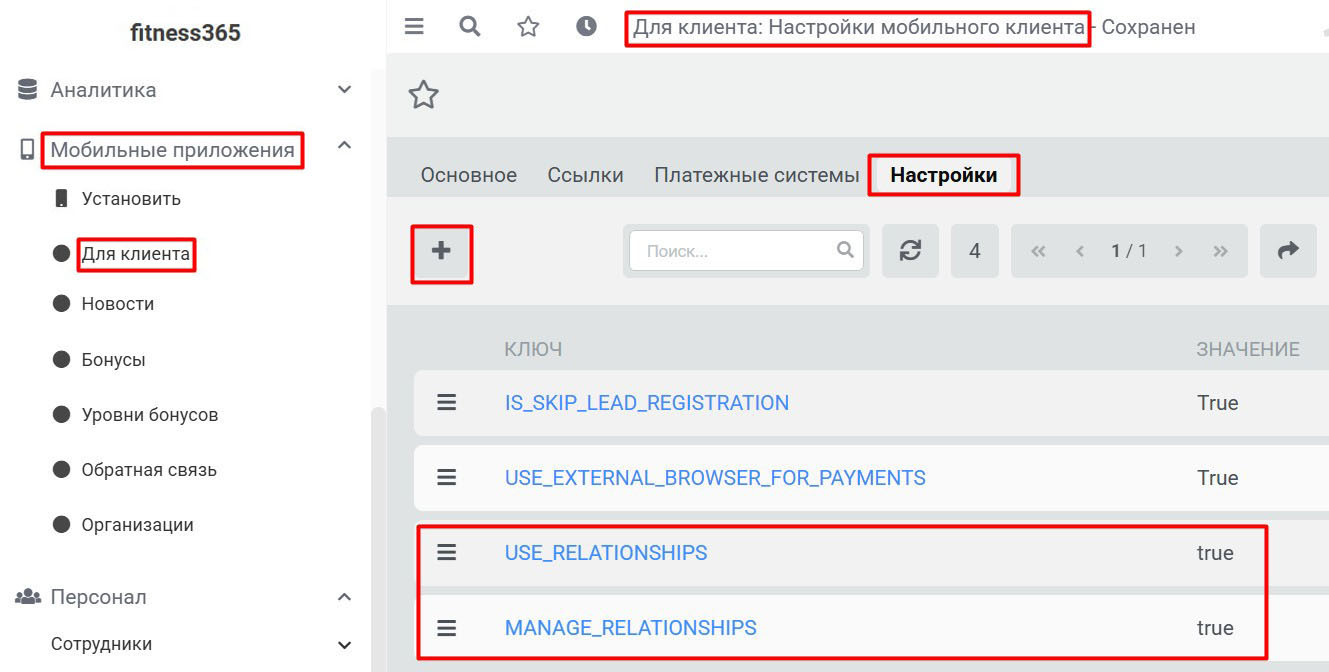Click the fitness365 logo title
Screen dimensions: 1329x672
click(x=186, y=33)
